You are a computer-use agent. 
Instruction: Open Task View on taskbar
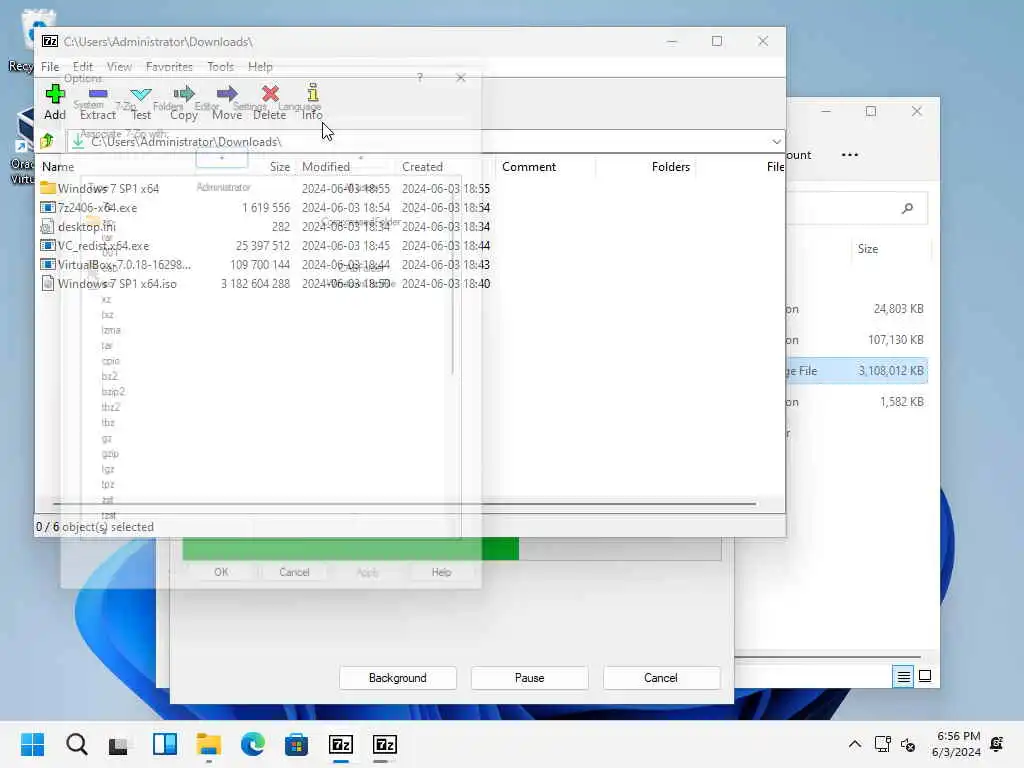(x=120, y=744)
